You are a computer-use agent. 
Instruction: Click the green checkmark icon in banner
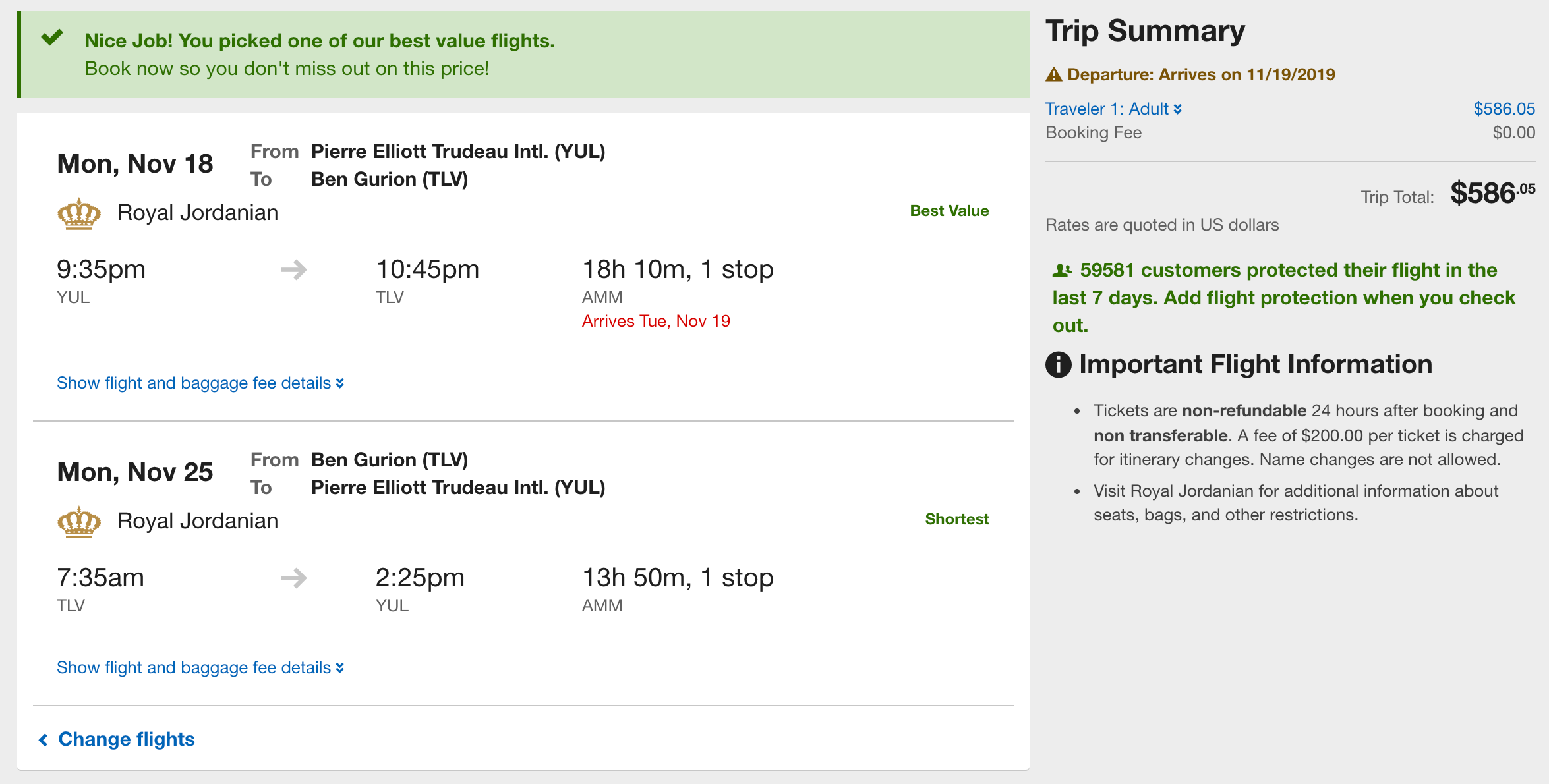tap(52, 38)
